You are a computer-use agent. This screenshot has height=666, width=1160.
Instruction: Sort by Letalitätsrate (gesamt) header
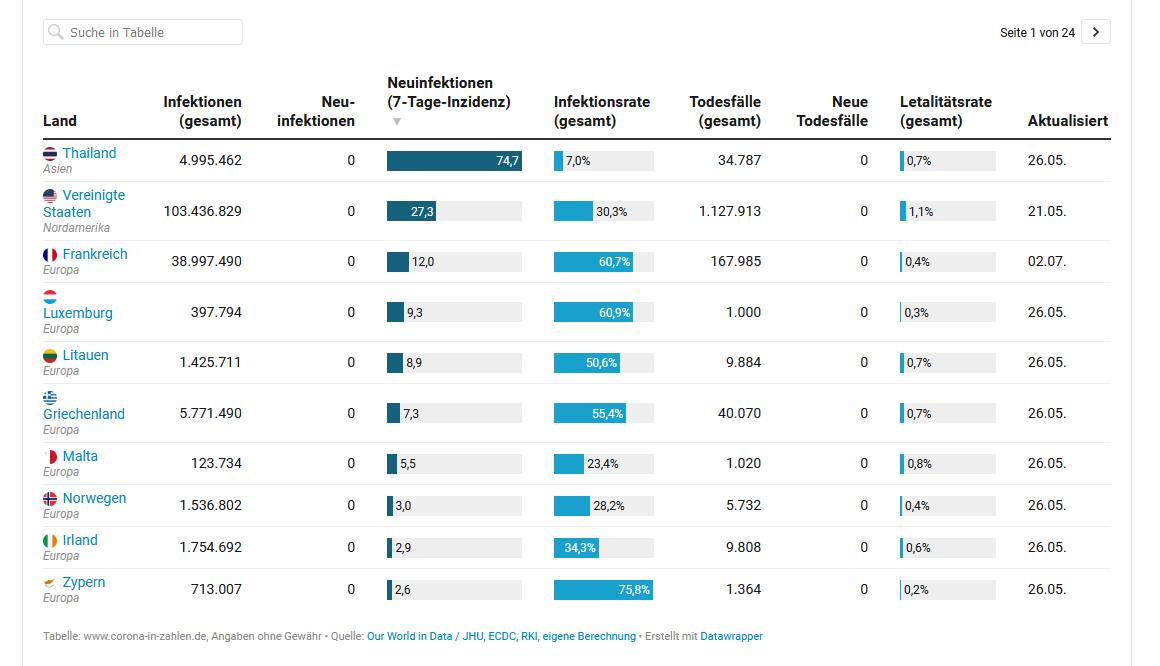coord(945,111)
